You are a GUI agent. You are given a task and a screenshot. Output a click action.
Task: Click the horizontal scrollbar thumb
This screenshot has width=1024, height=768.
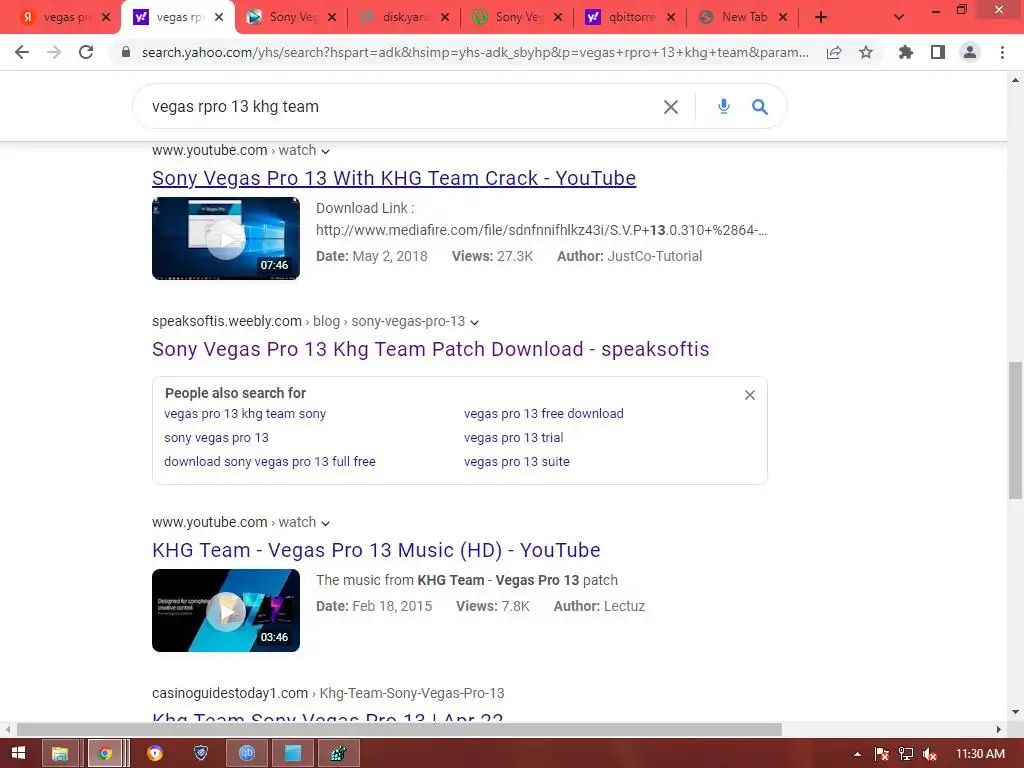pos(399,729)
